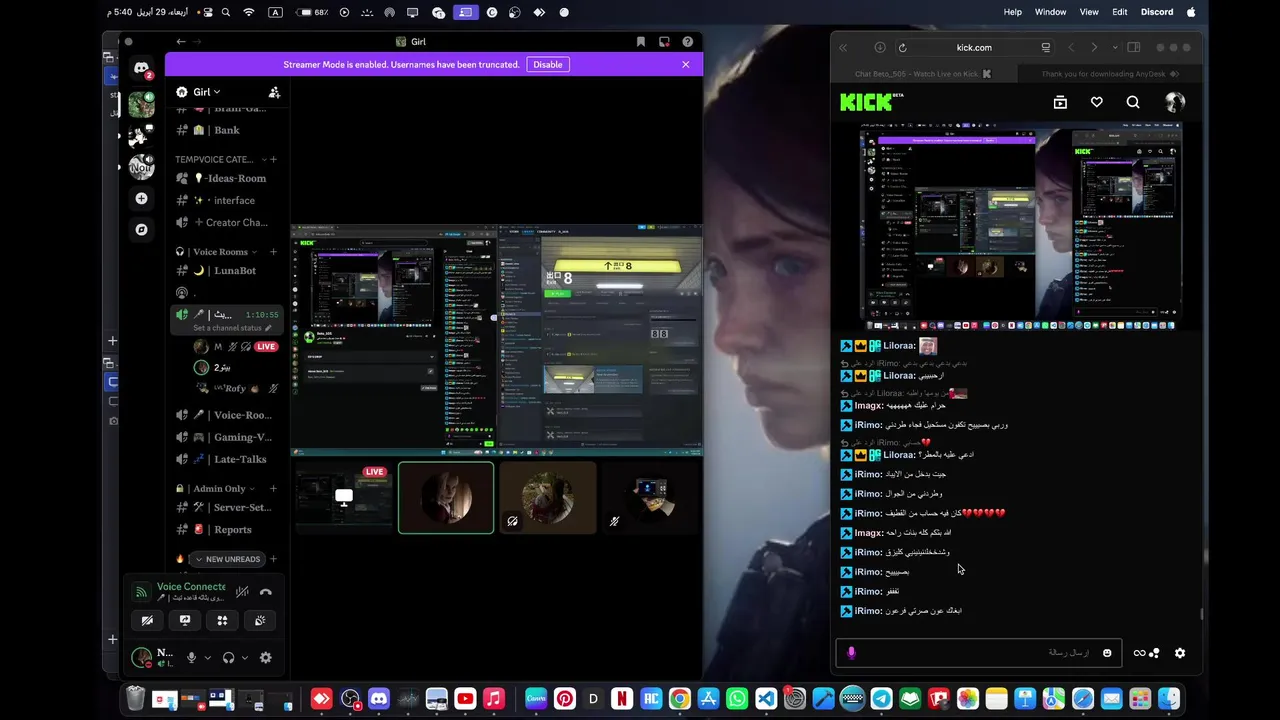The height and width of the screenshot is (720, 1280).
Task: Add channel to Voice Rooms category
Action: click(273, 252)
